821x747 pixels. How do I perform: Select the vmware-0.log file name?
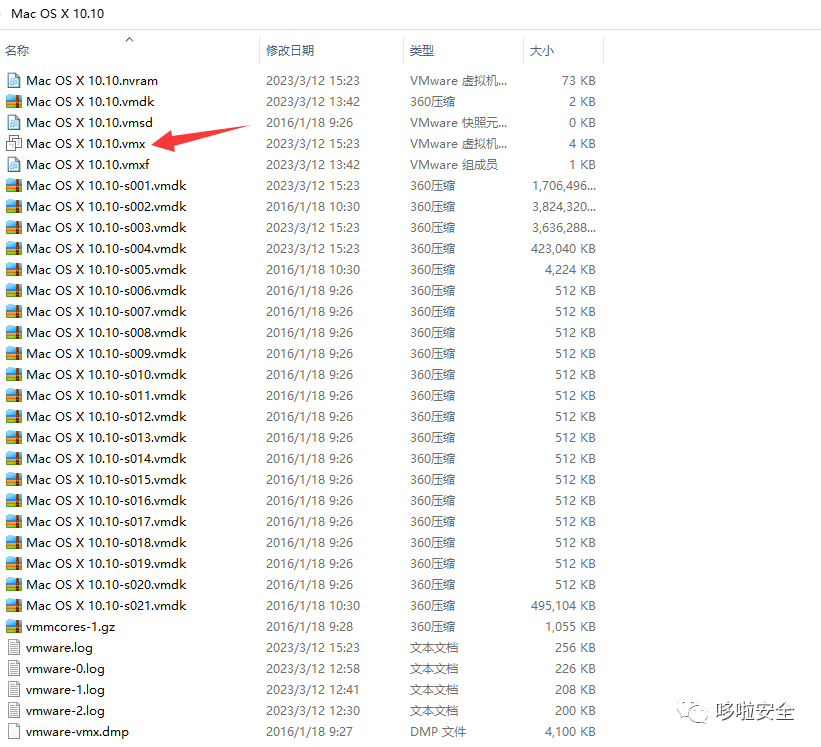[x=65, y=668]
